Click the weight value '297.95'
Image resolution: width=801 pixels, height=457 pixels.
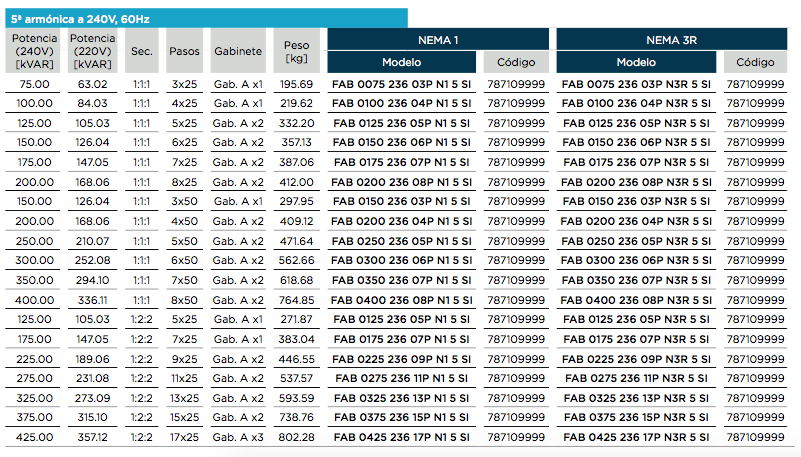point(296,202)
